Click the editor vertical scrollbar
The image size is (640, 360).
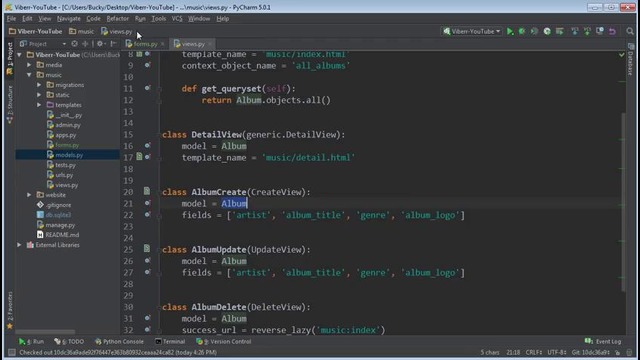pyautogui.click(x=623, y=202)
